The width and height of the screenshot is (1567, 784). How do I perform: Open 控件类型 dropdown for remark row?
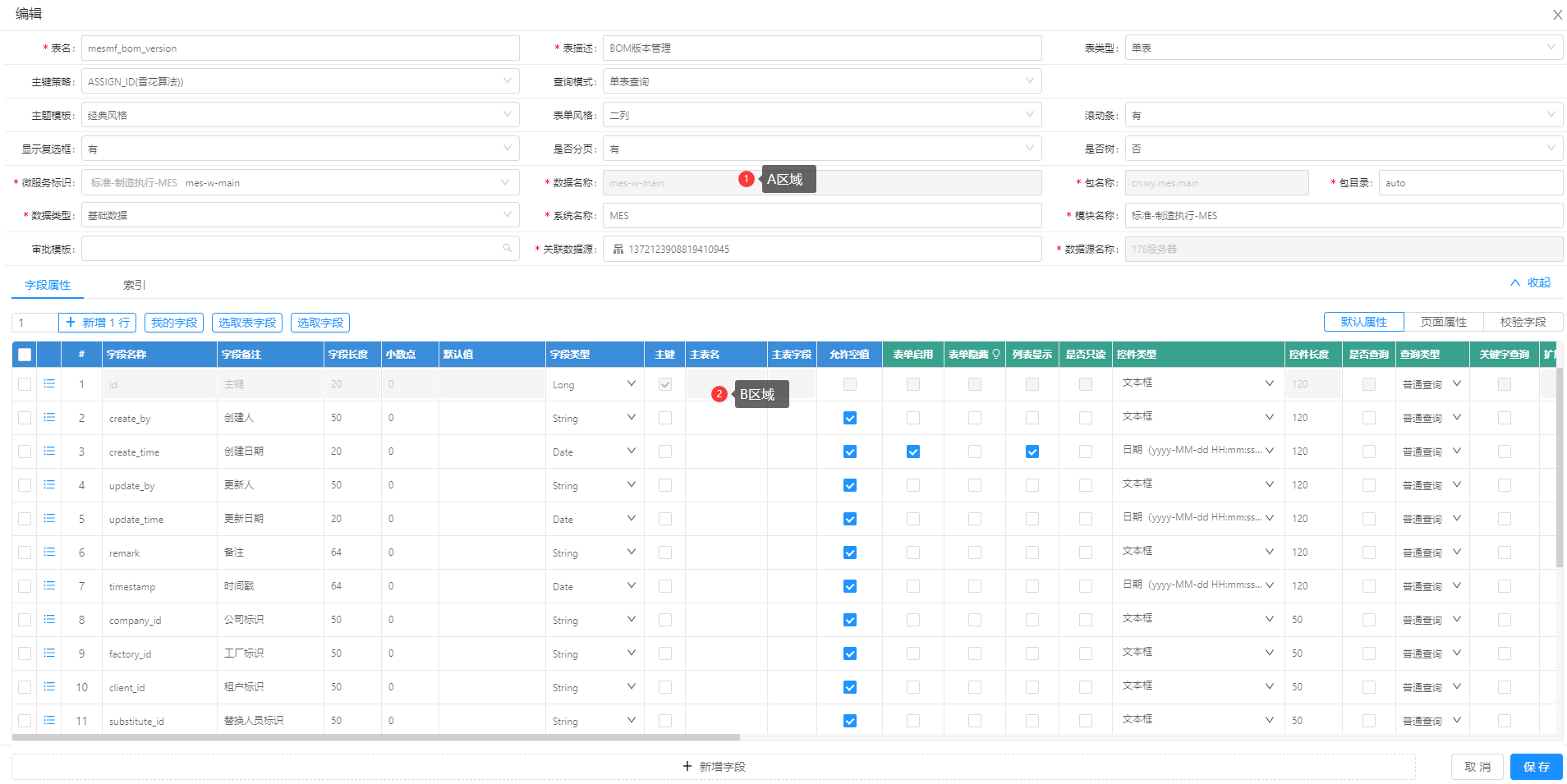(1197, 552)
